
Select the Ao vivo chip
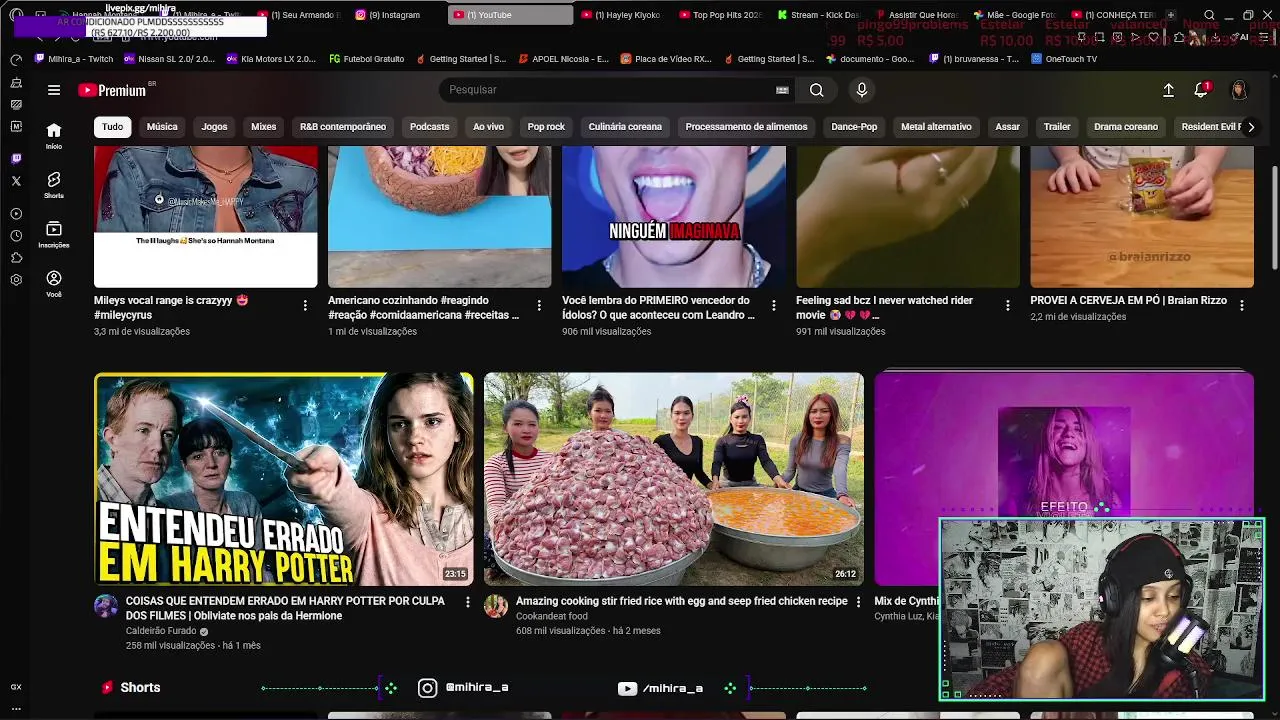pyautogui.click(x=488, y=127)
